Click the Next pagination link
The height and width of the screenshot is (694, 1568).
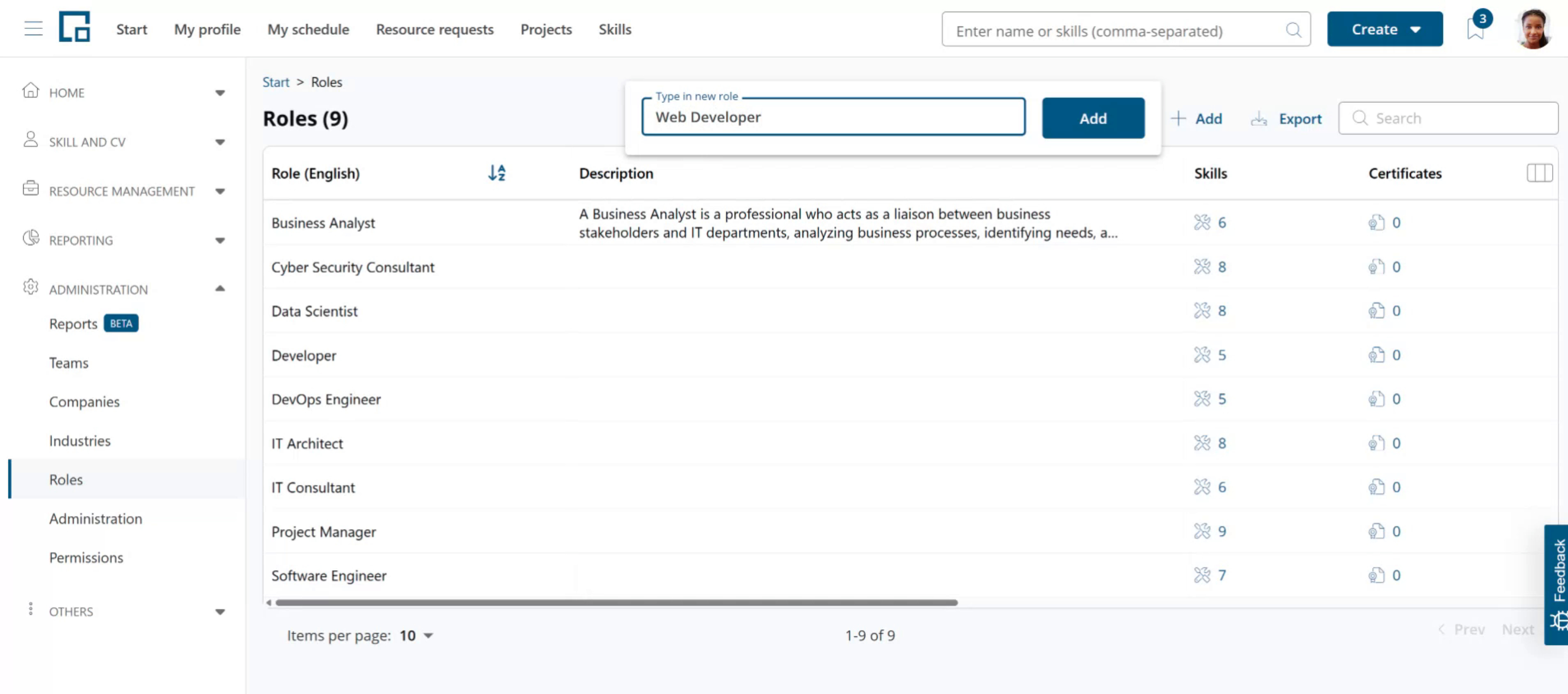point(1518,629)
